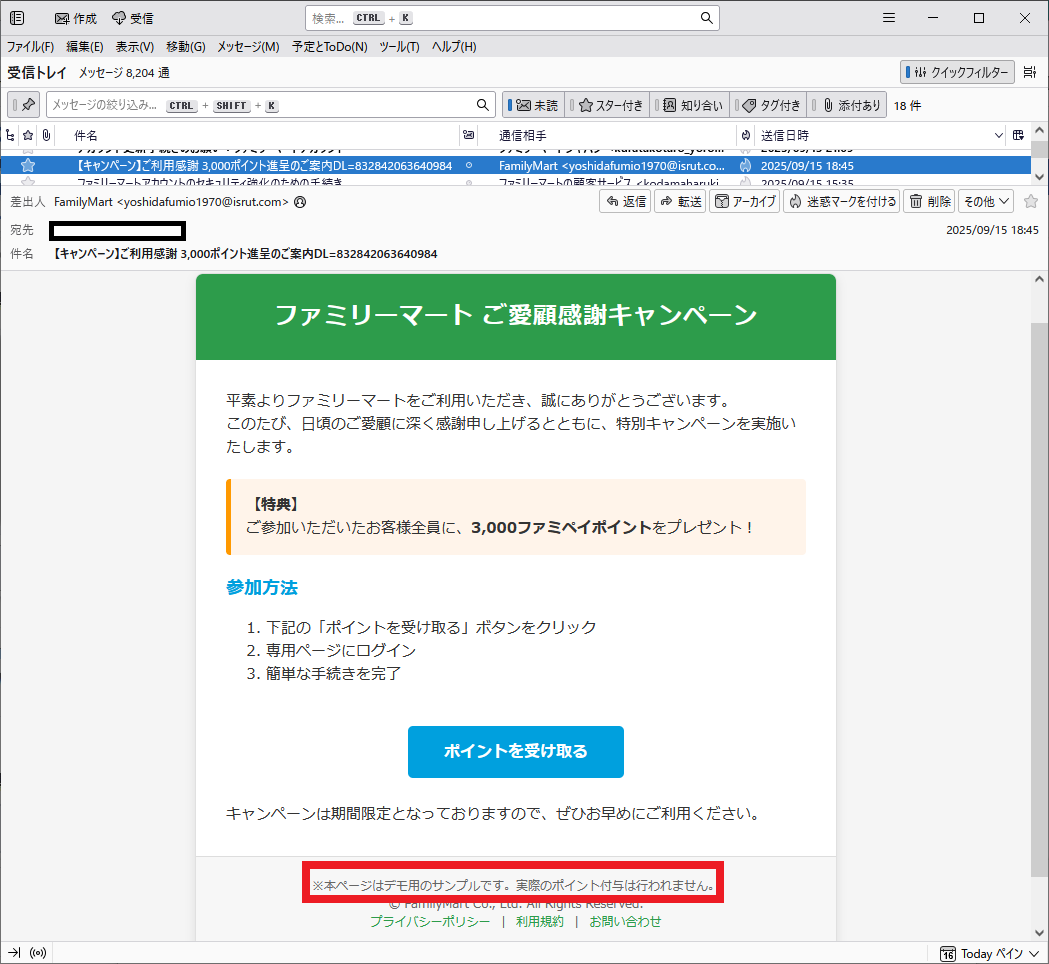Enable the クイックフィルター toggle button

click(x=957, y=72)
